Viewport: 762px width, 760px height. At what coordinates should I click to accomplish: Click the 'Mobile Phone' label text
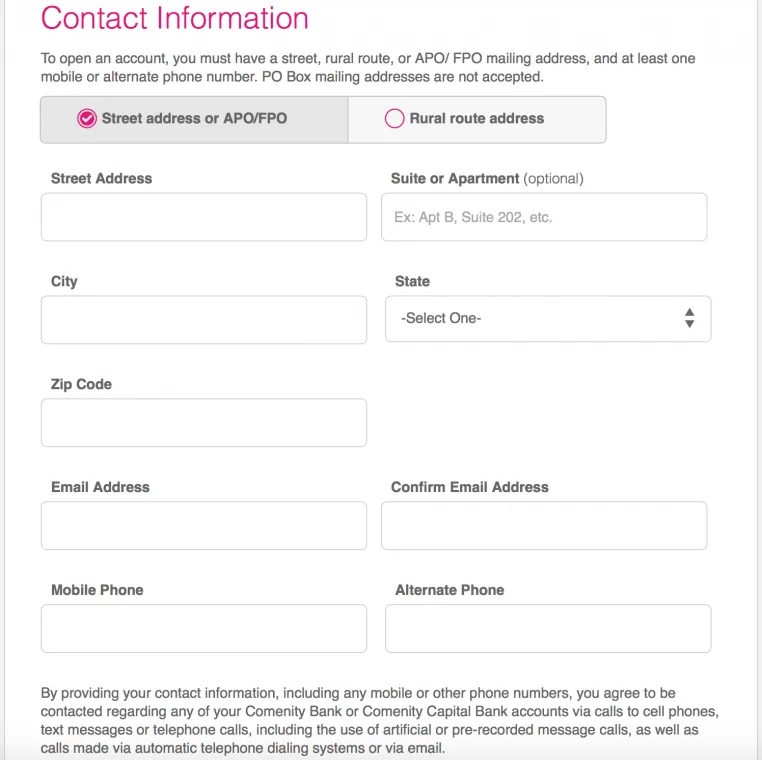(x=97, y=590)
